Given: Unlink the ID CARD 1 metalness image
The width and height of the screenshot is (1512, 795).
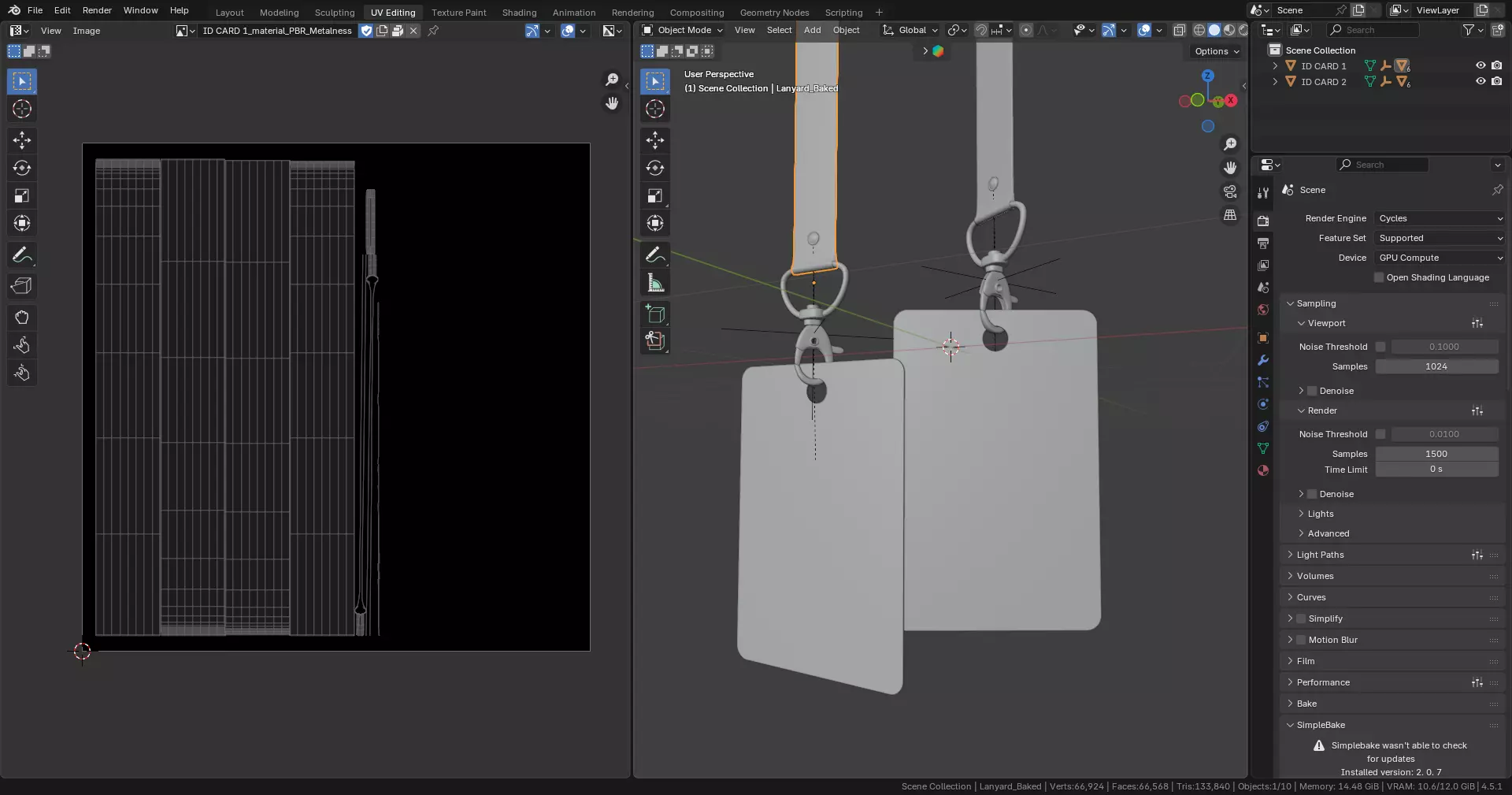Looking at the screenshot, I should (x=413, y=31).
